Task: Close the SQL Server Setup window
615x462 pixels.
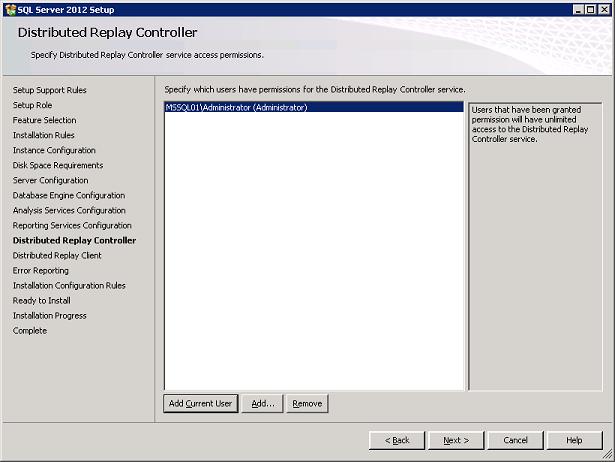Action: 604,10
